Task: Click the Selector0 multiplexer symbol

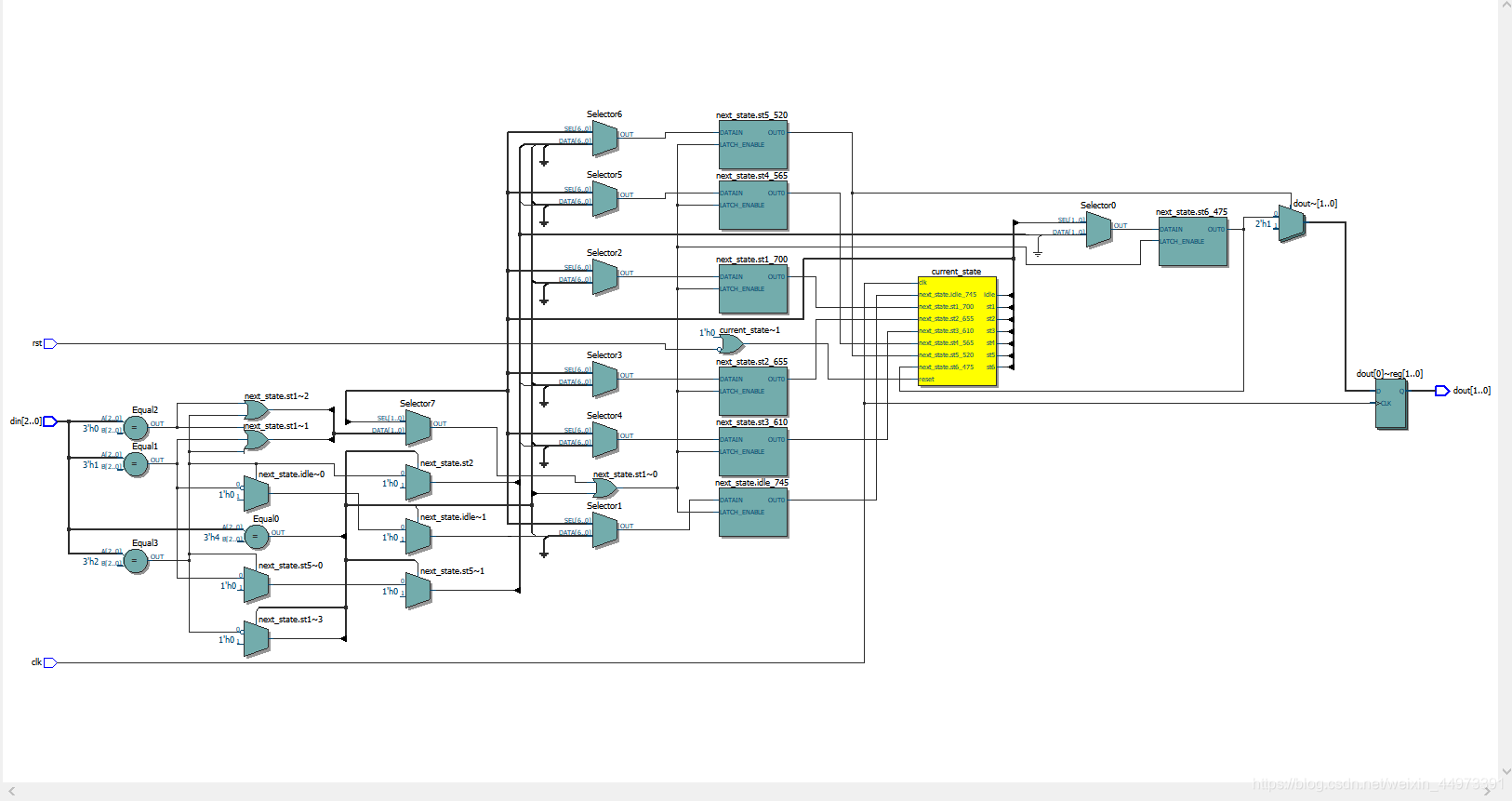Action: coord(1098,230)
